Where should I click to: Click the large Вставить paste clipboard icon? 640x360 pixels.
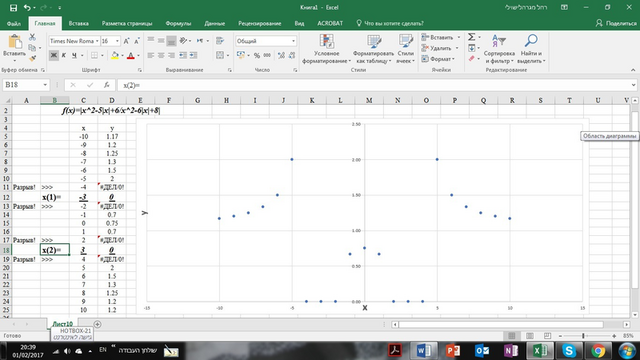(14, 41)
